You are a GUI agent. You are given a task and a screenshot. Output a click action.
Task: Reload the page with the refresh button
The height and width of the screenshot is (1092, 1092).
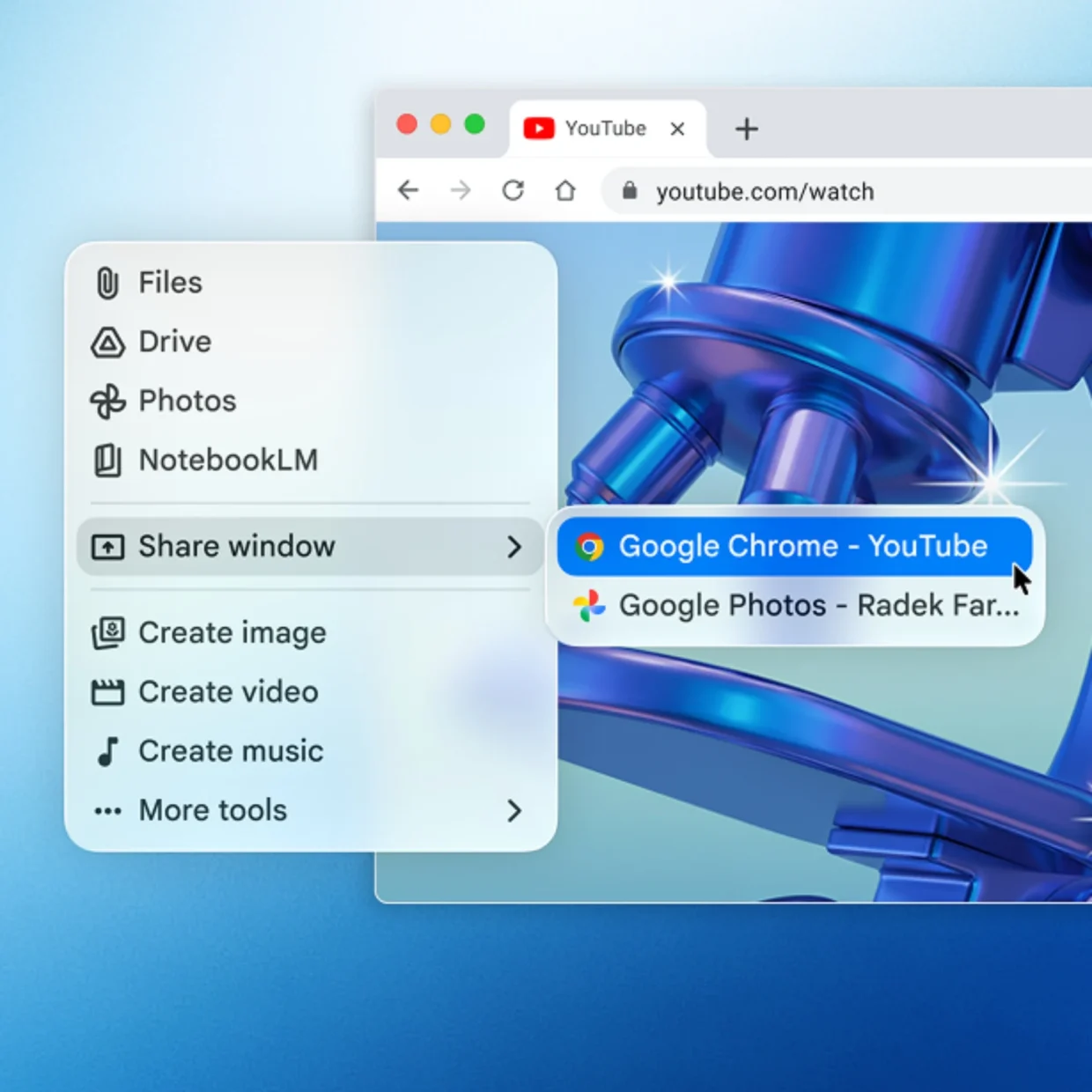[x=513, y=190]
